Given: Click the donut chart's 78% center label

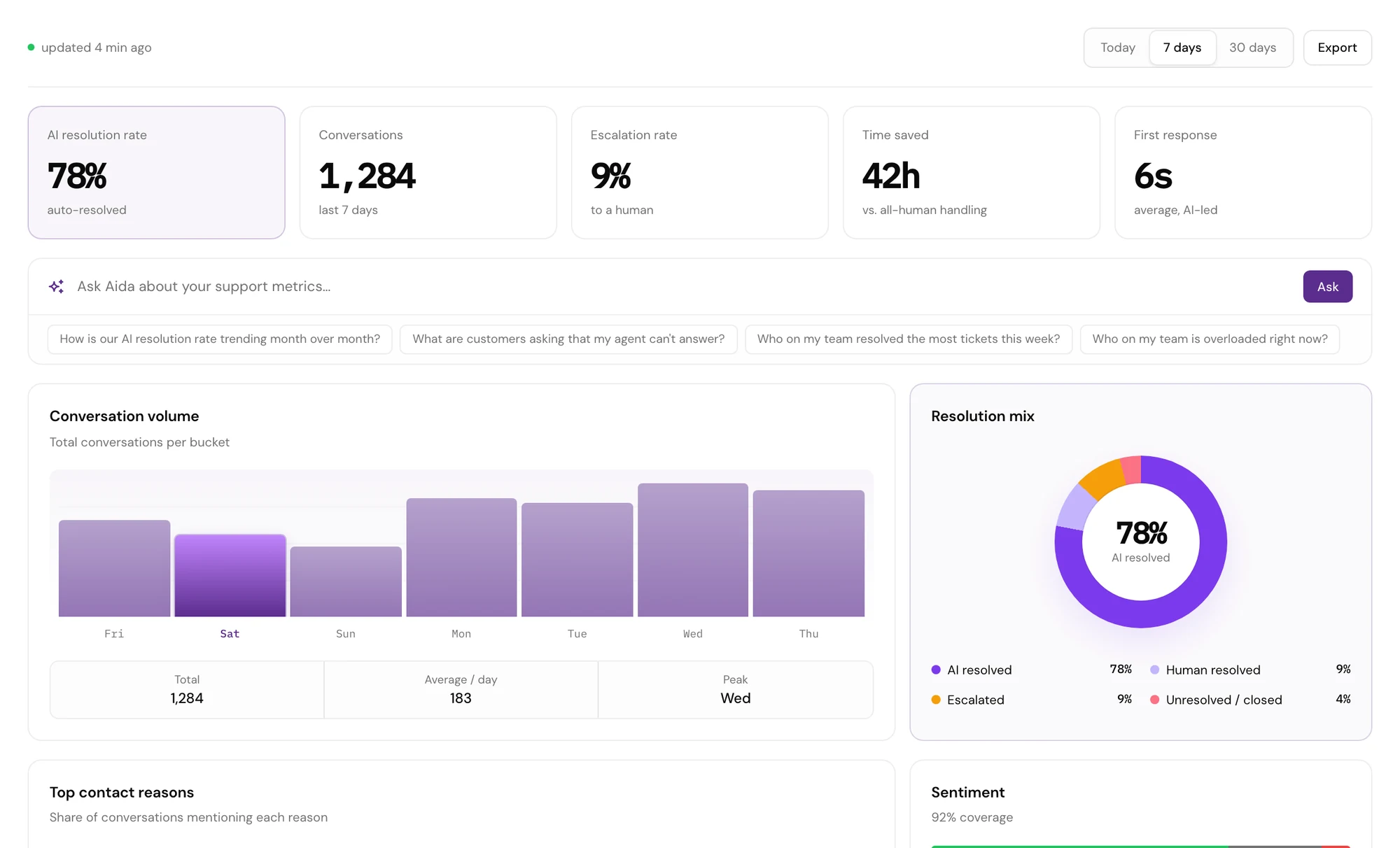Looking at the screenshot, I should 1141,533.
